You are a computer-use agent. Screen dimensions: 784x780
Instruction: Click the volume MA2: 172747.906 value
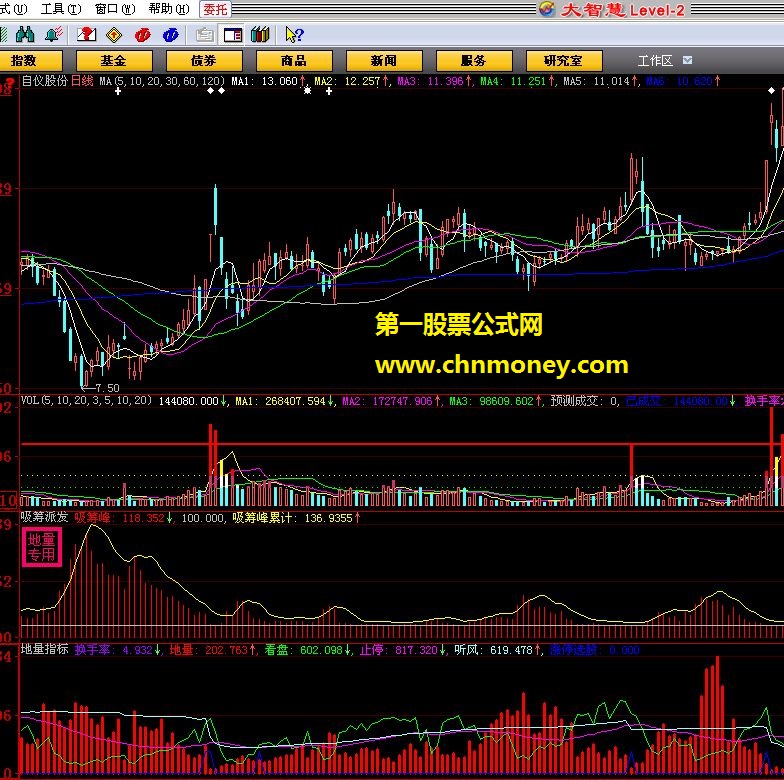coord(388,401)
